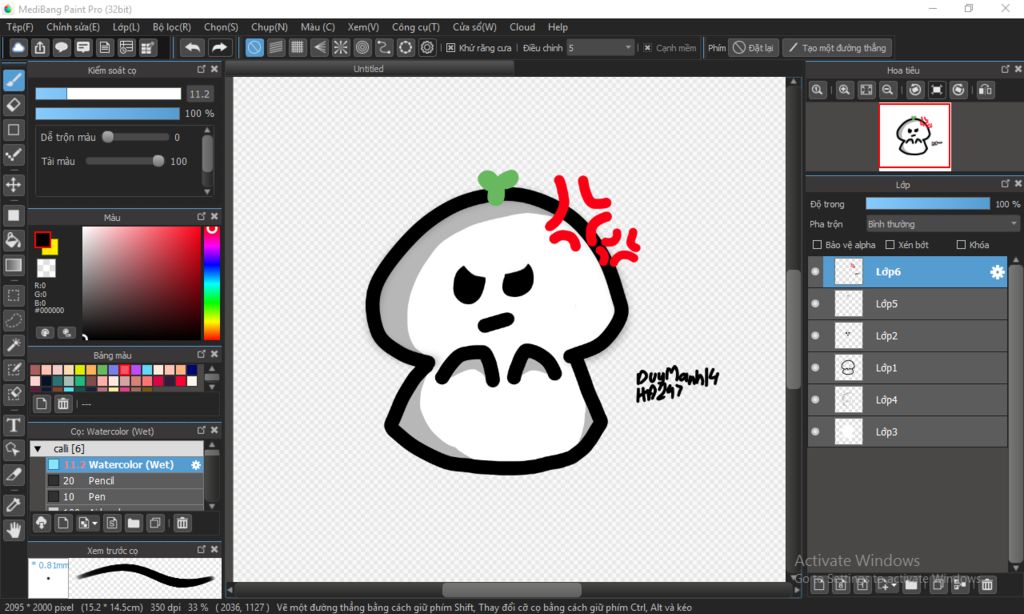The width and height of the screenshot is (1024, 614).
Task: Undock the Màu color panel
Action: (x=201, y=216)
